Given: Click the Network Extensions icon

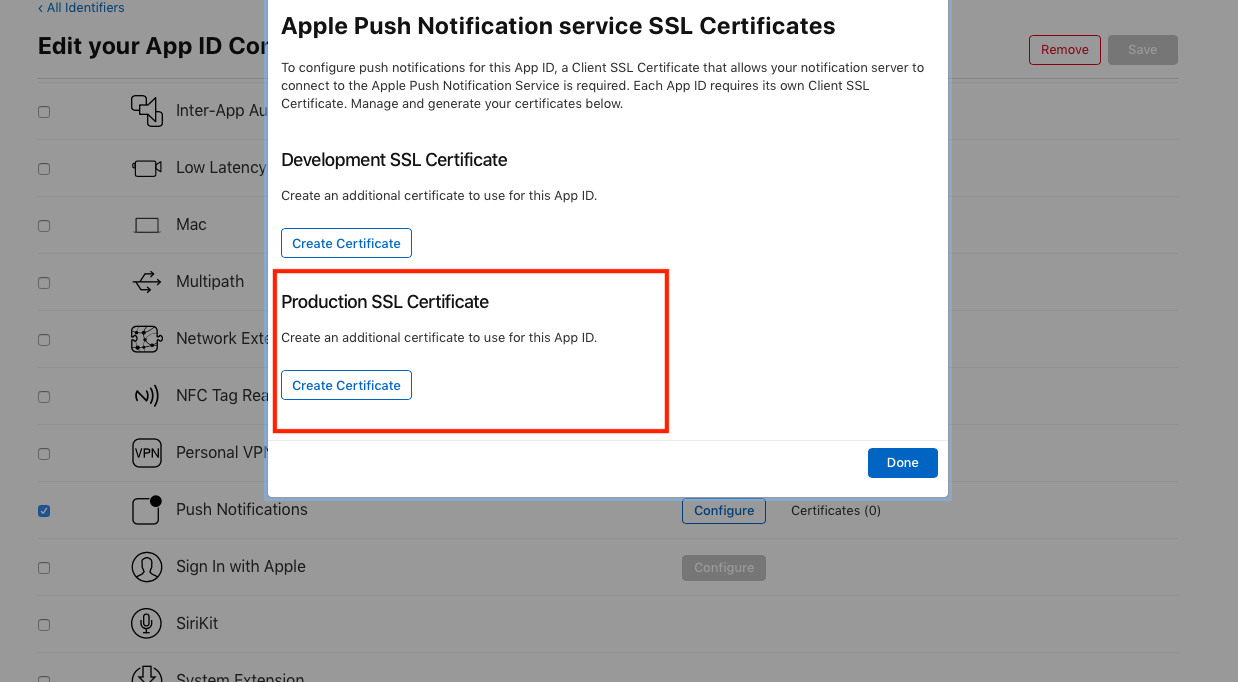Looking at the screenshot, I should 147,339.
